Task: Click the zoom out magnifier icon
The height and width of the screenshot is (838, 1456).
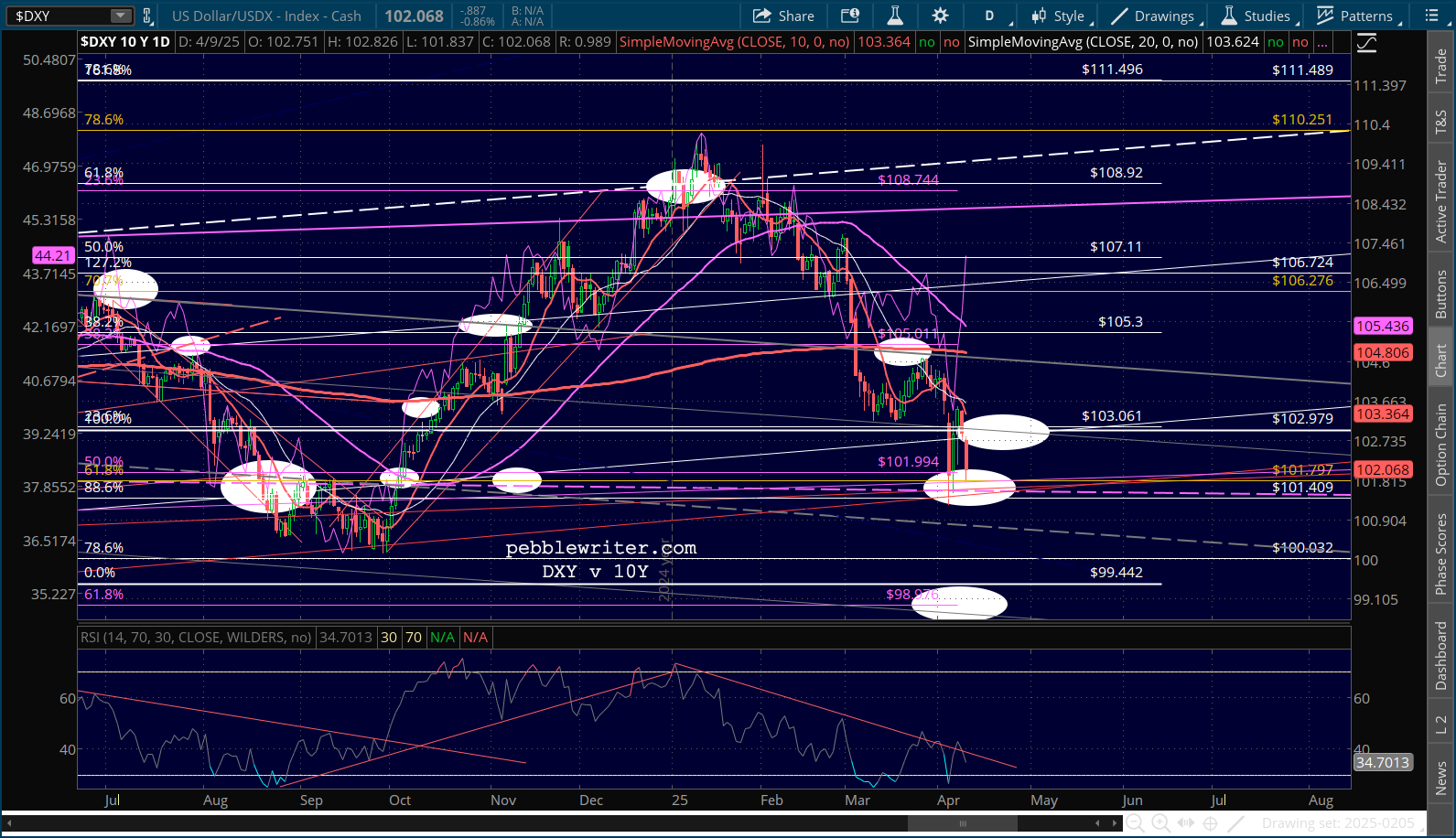Action: [x=1135, y=823]
